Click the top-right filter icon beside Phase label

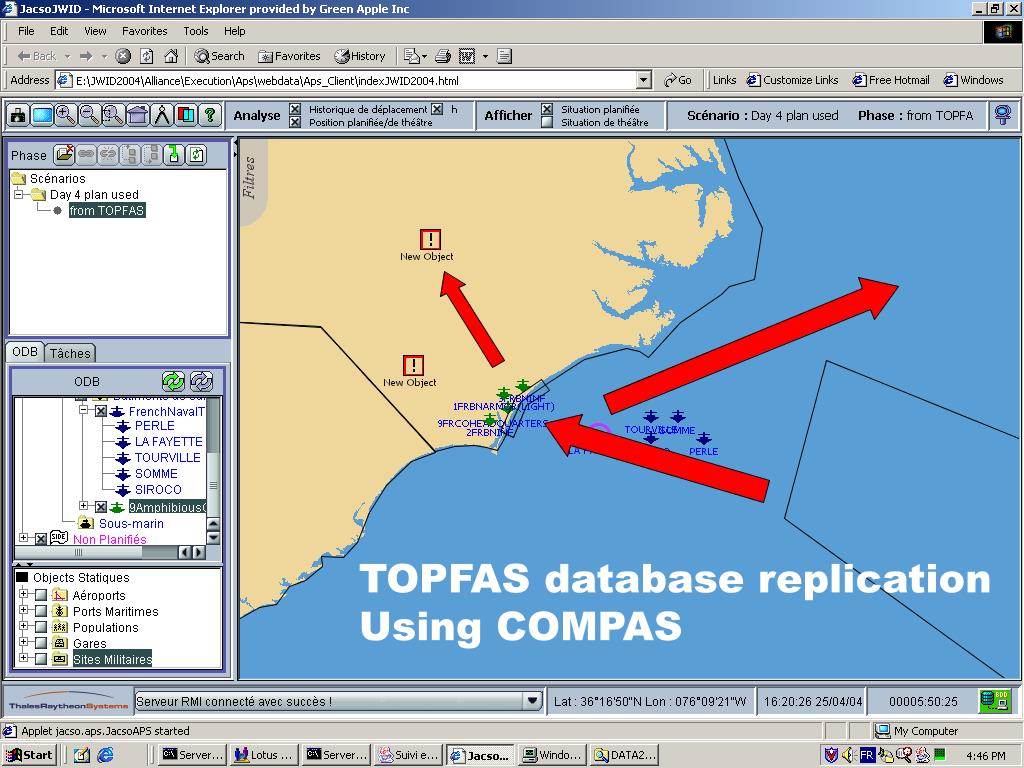click(1002, 116)
